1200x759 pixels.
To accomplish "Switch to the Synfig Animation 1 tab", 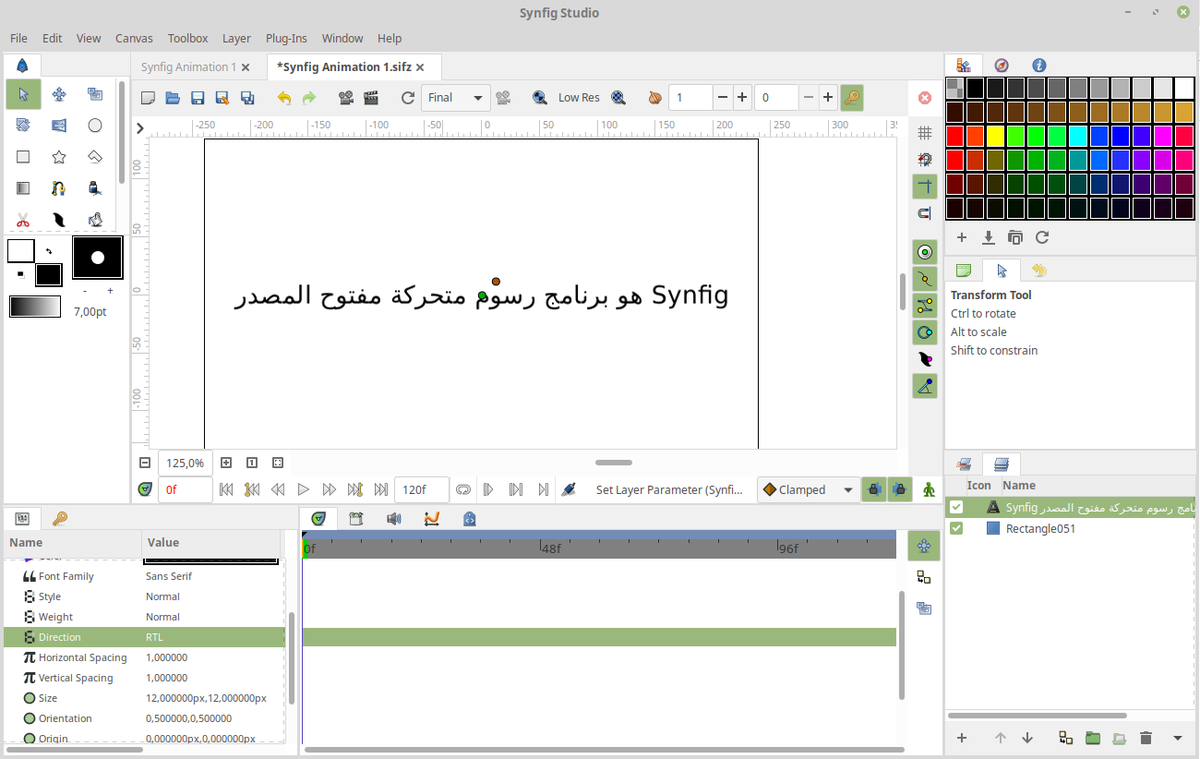I will 187,66.
